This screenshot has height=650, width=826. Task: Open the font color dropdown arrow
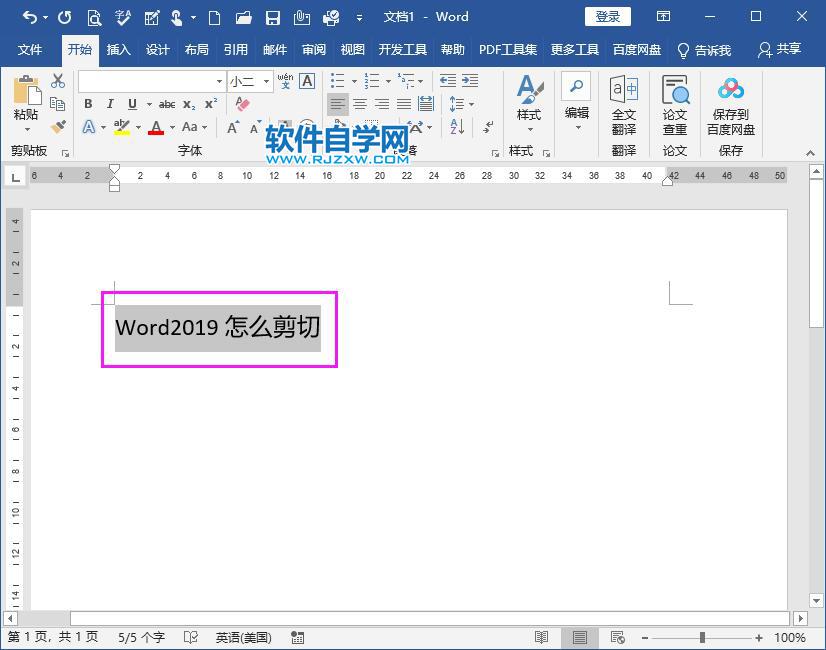pos(171,127)
